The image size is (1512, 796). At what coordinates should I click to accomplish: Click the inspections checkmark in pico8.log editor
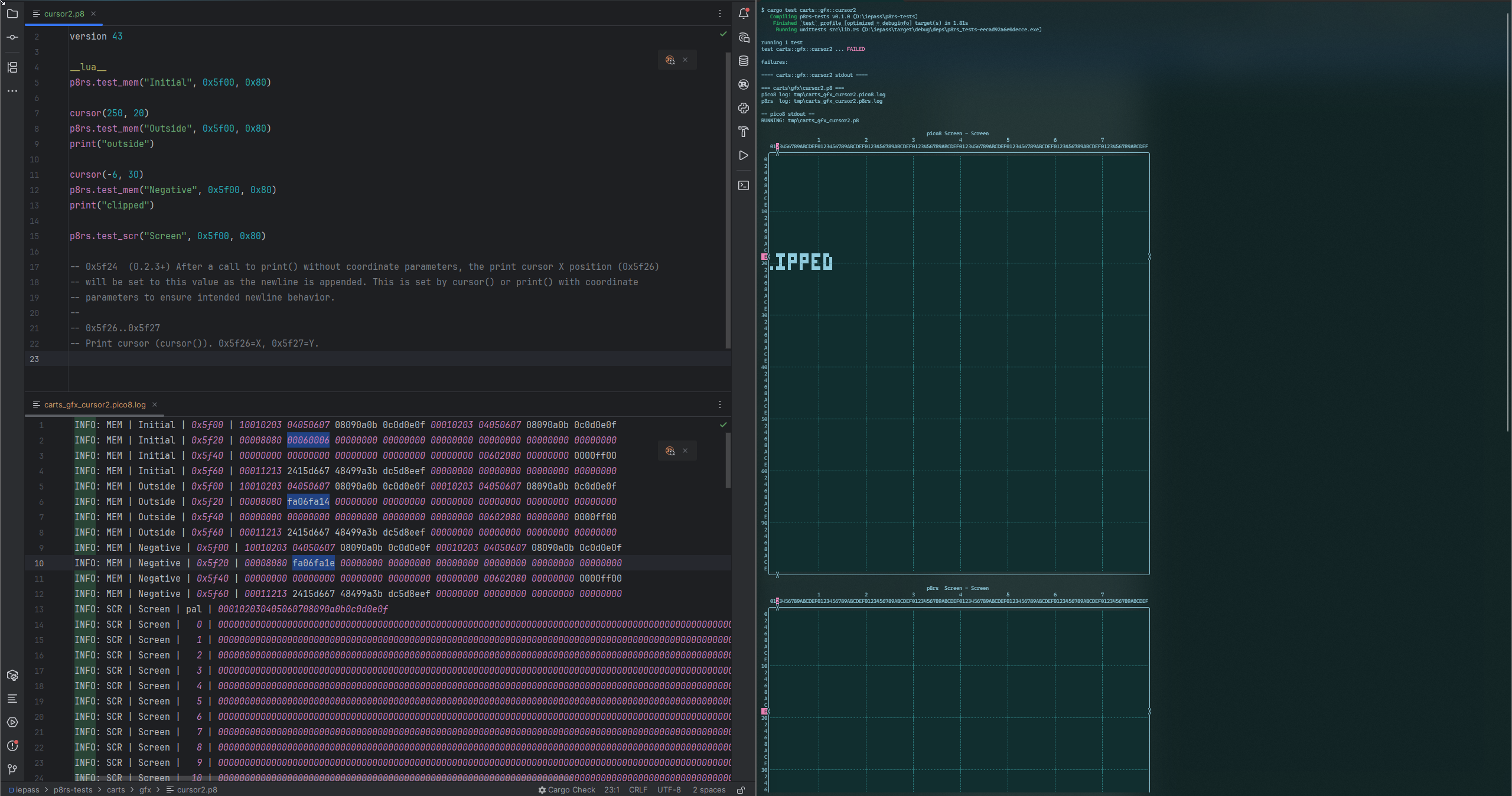723,425
